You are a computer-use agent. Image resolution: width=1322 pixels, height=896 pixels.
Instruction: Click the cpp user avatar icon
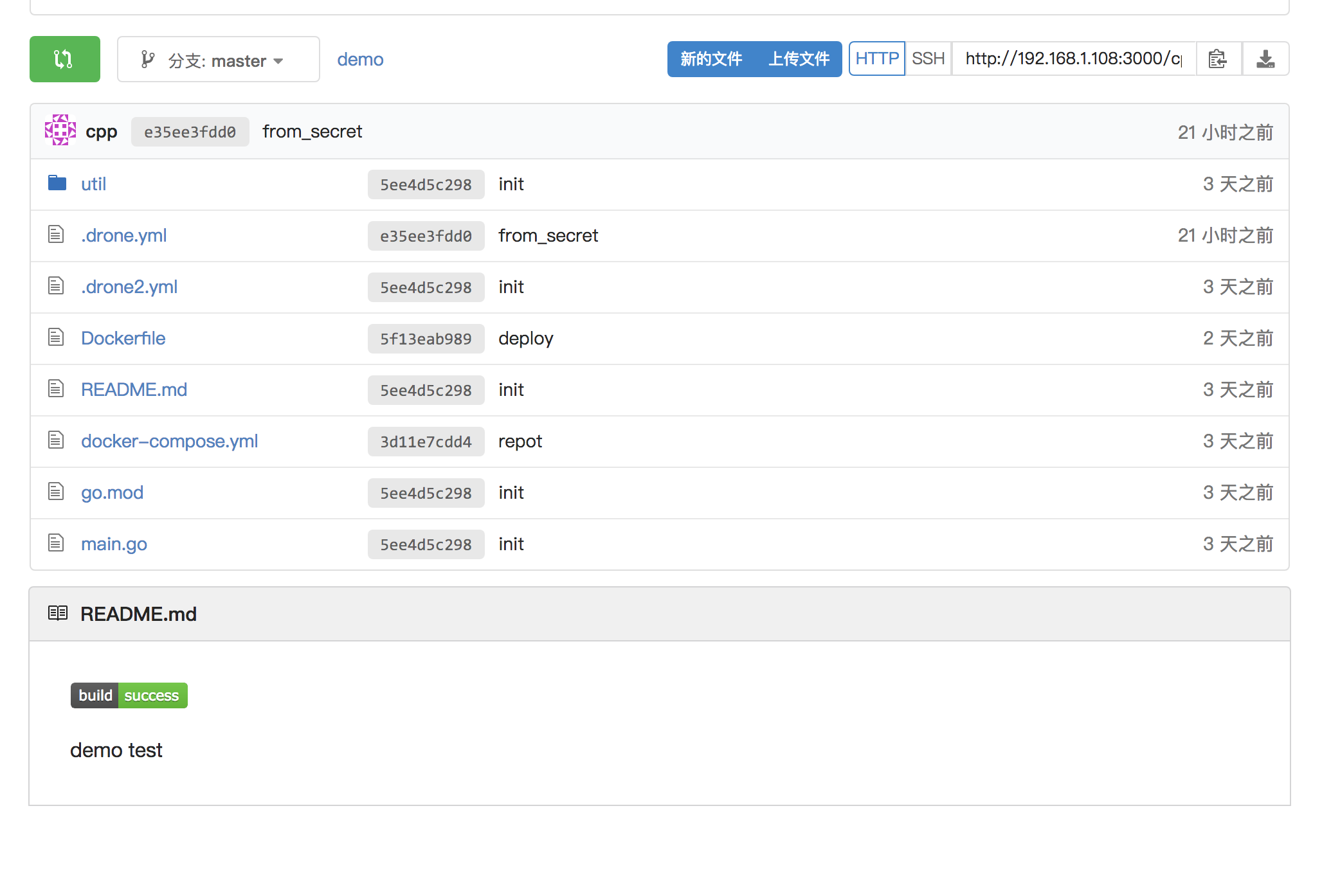click(60, 130)
